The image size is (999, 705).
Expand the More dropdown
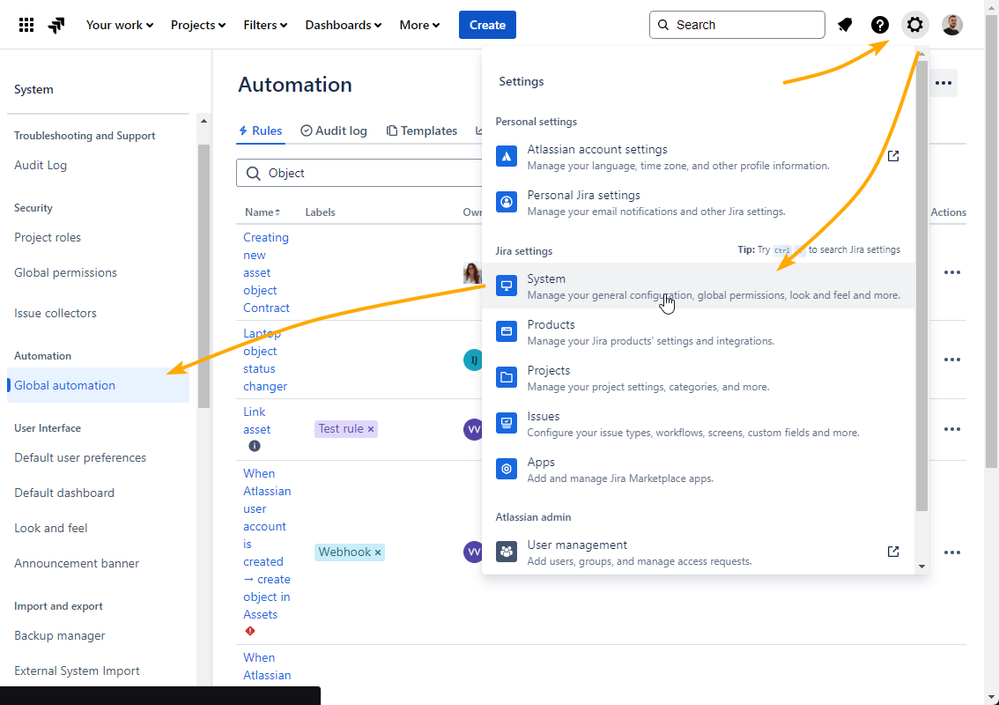pos(420,25)
